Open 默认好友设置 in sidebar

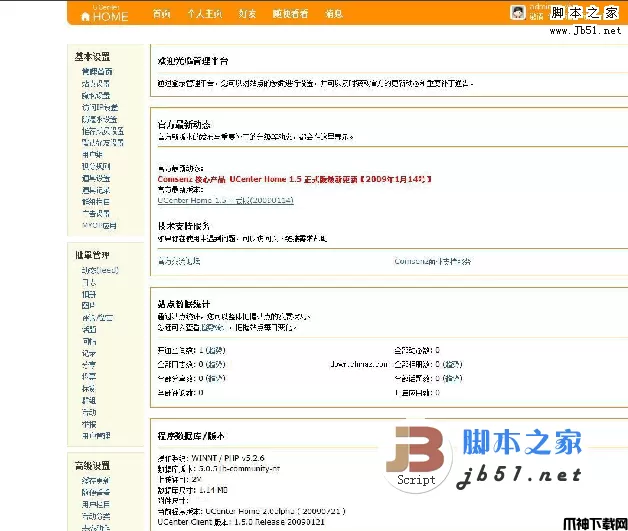103,143
